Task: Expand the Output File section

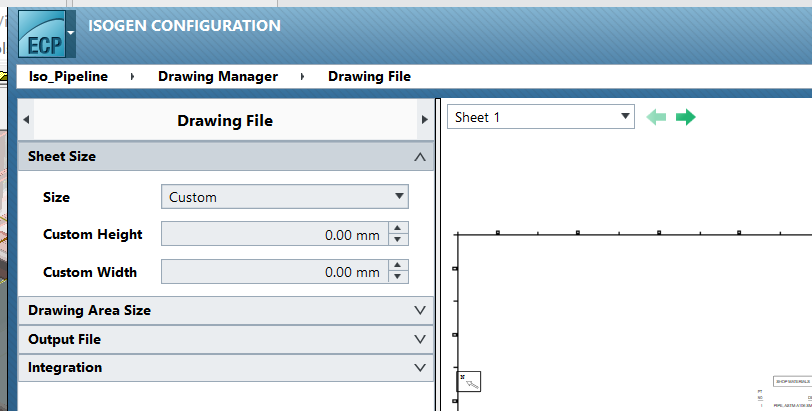Action: (226, 340)
